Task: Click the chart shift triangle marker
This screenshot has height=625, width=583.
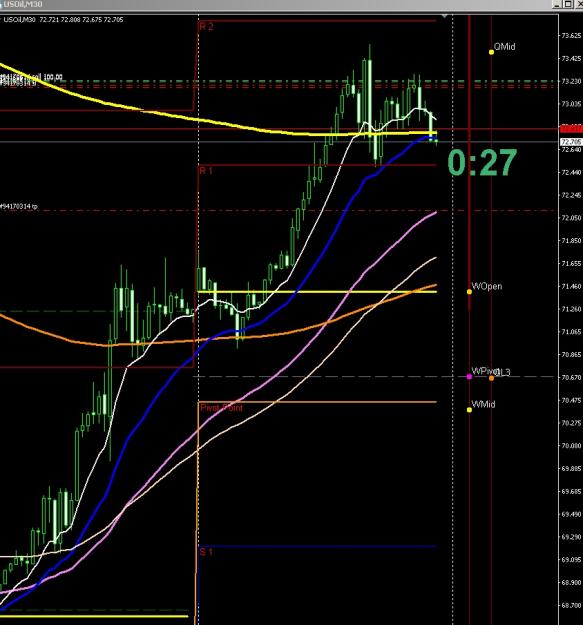Action: point(445,16)
